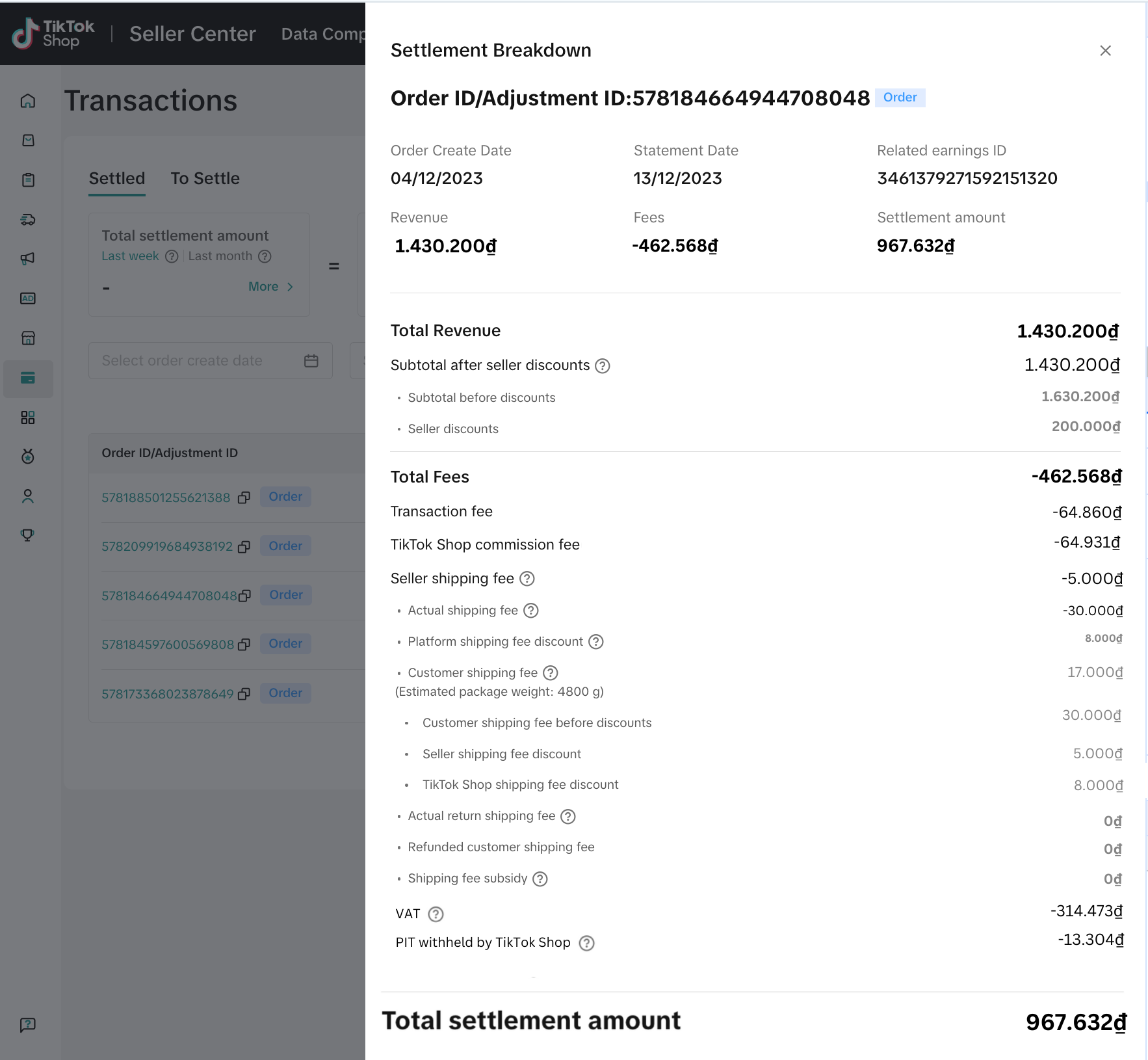Switch to the Settled tab
Screen dimensions: 1148x1060
click(117, 178)
